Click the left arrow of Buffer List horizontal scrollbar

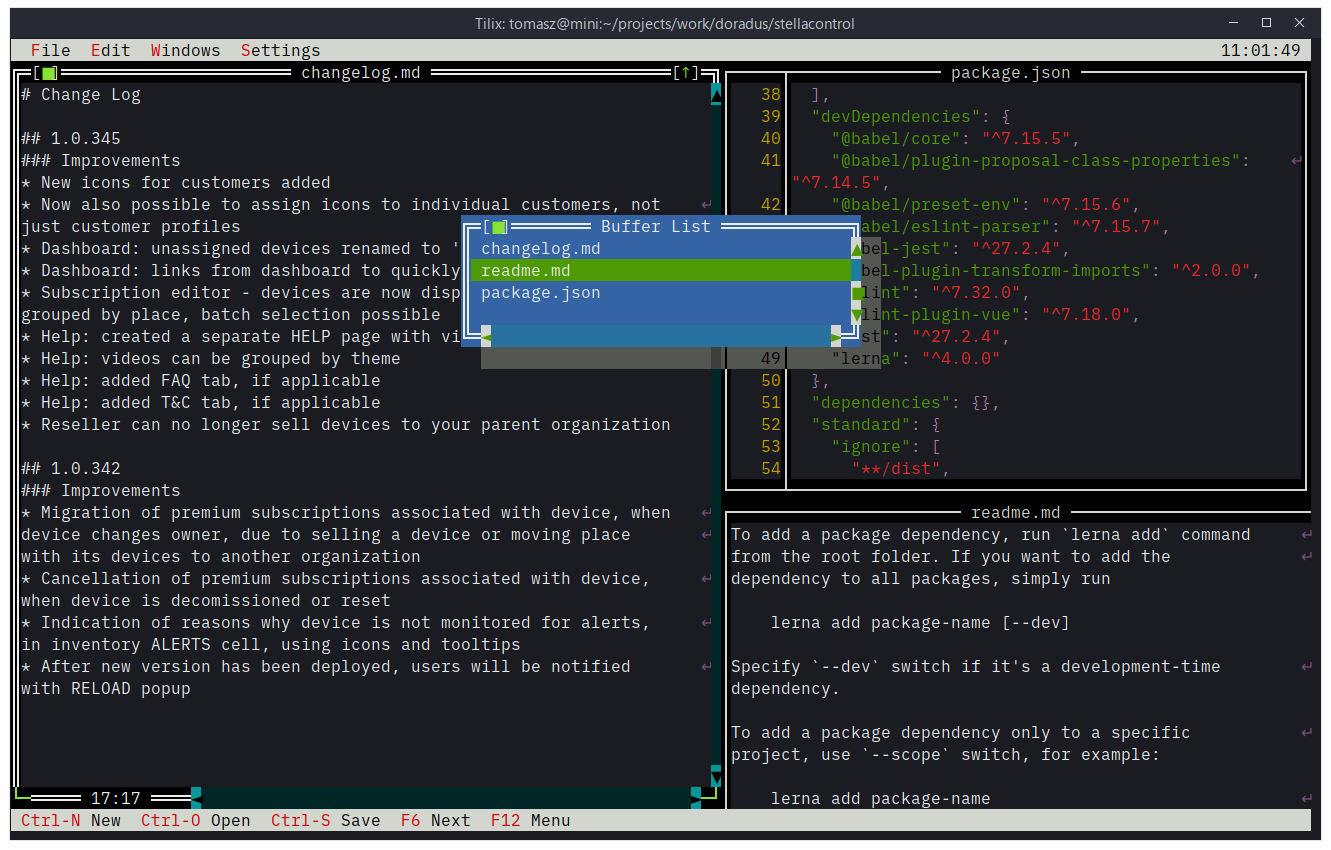point(484,337)
